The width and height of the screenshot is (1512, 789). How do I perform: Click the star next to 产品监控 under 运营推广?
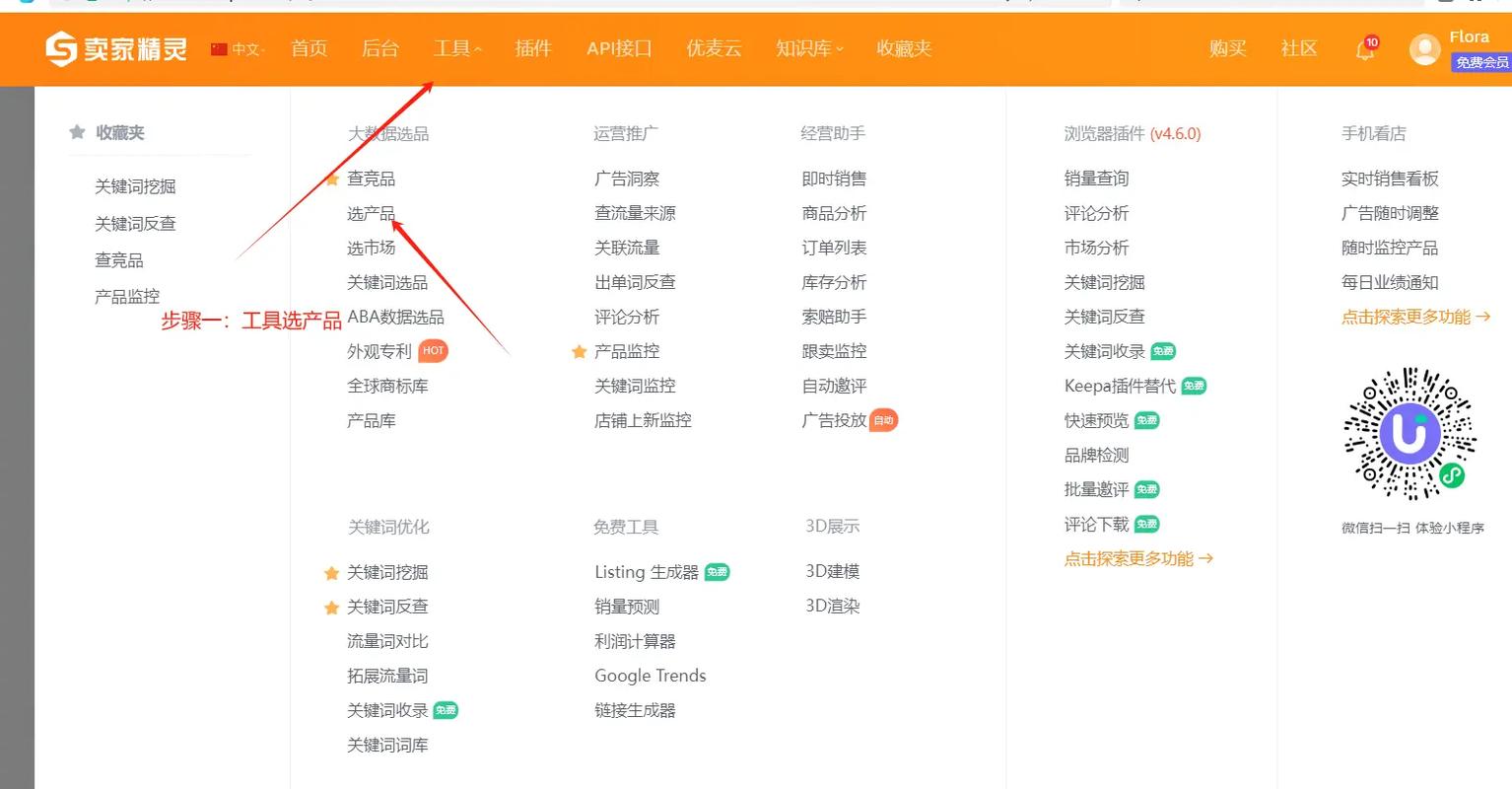coord(579,351)
